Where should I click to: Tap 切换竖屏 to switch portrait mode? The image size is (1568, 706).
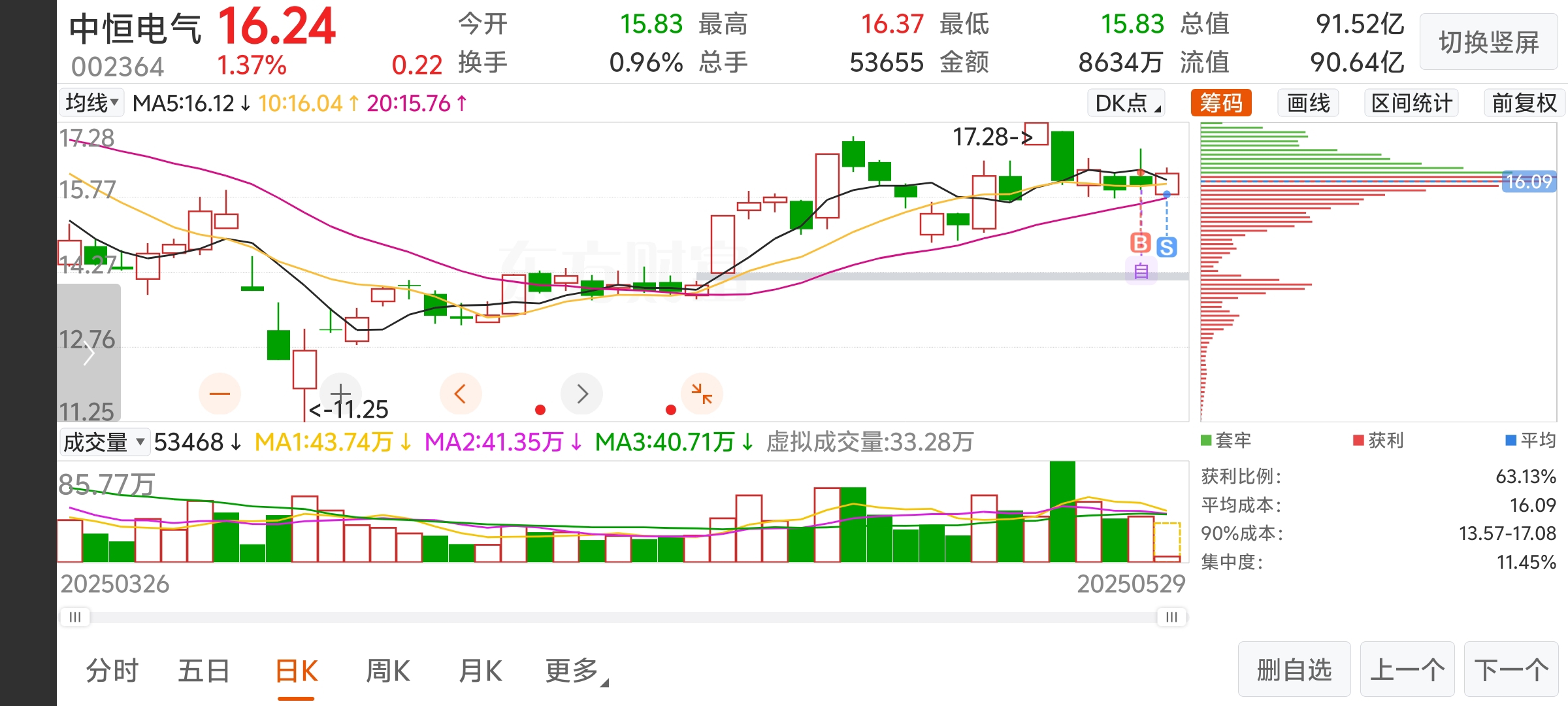(1489, 42)
